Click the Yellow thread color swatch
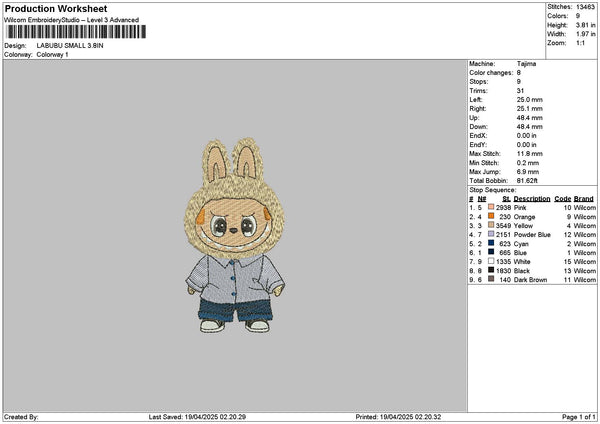 [491, 225]
